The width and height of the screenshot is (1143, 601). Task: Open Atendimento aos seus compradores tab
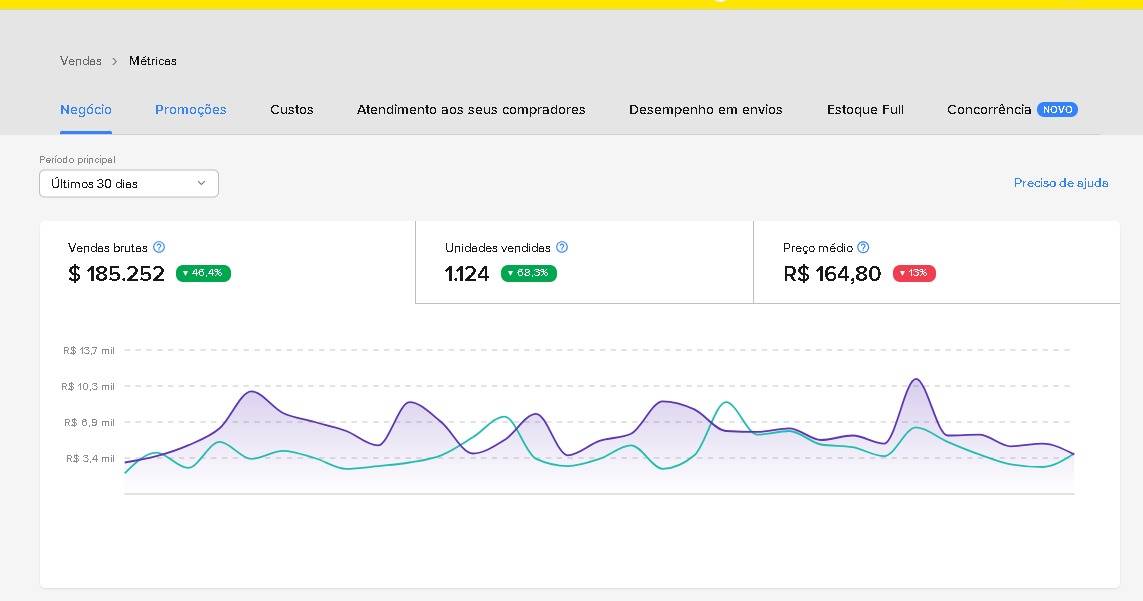[x=471, y=110]
